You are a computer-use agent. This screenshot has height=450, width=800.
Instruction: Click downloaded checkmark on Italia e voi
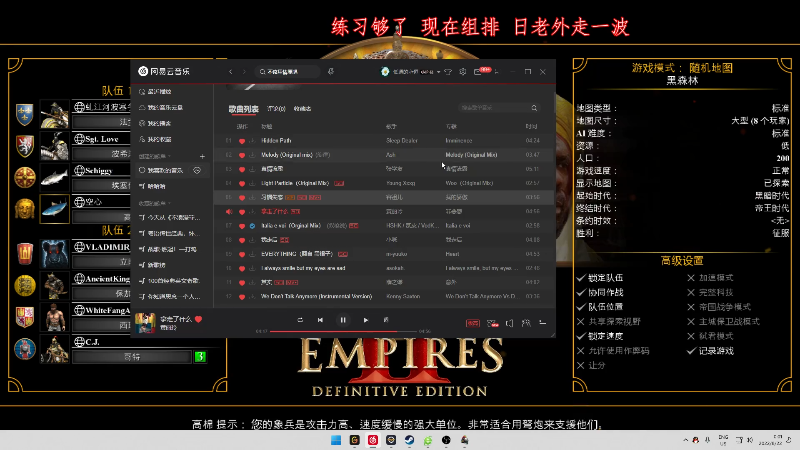pyautogui.click(x=252, y=226)
